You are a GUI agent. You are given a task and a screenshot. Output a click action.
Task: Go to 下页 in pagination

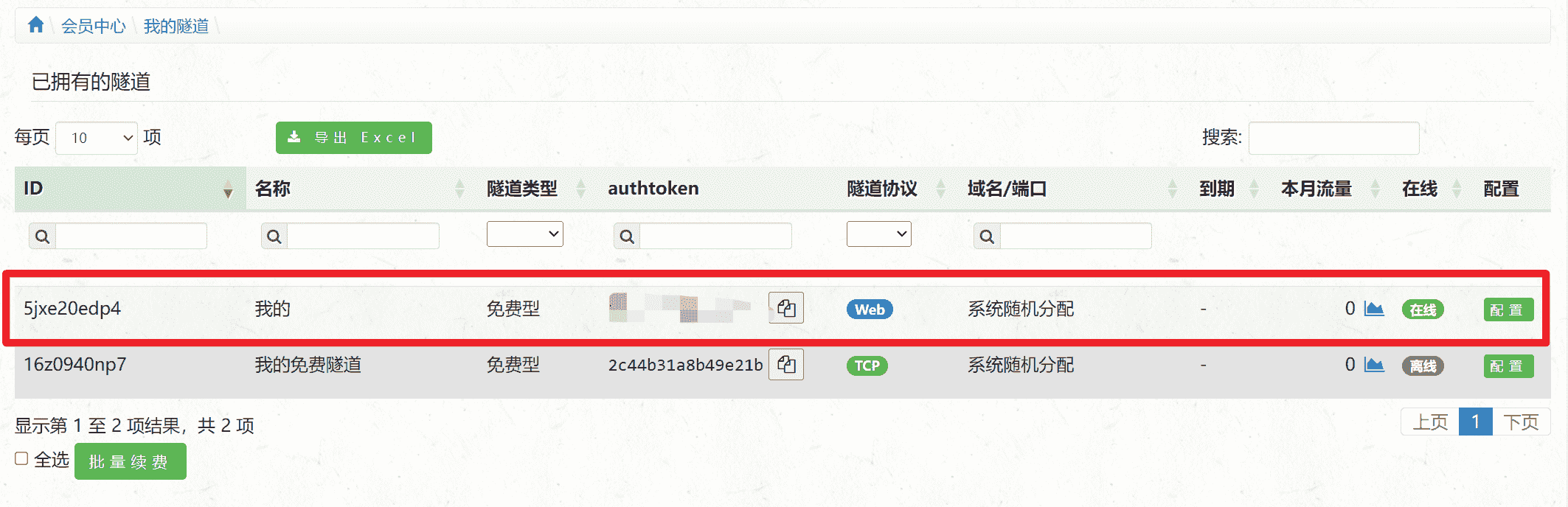click(1520, 422)
